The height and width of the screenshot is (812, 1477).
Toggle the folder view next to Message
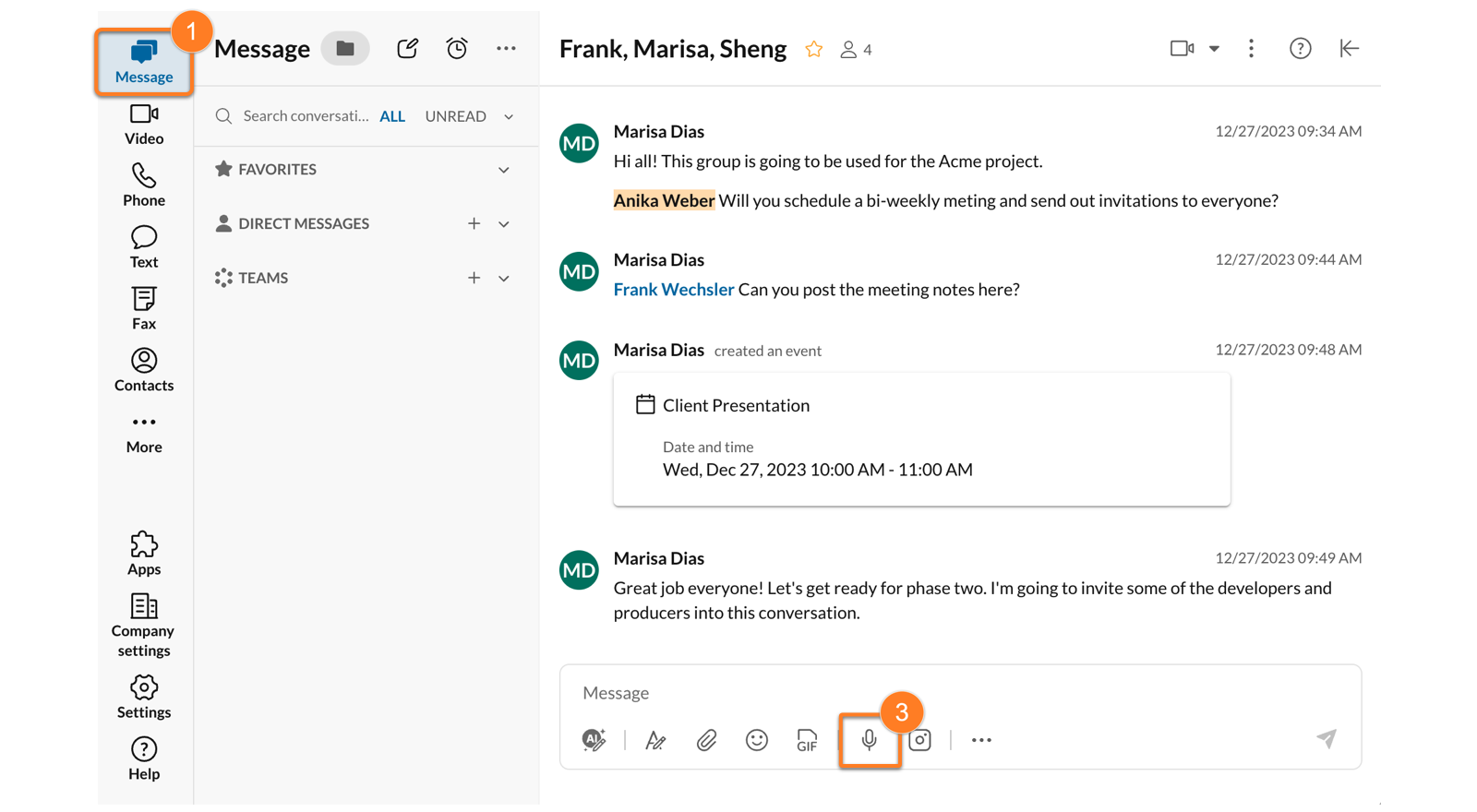pos(345,49)
